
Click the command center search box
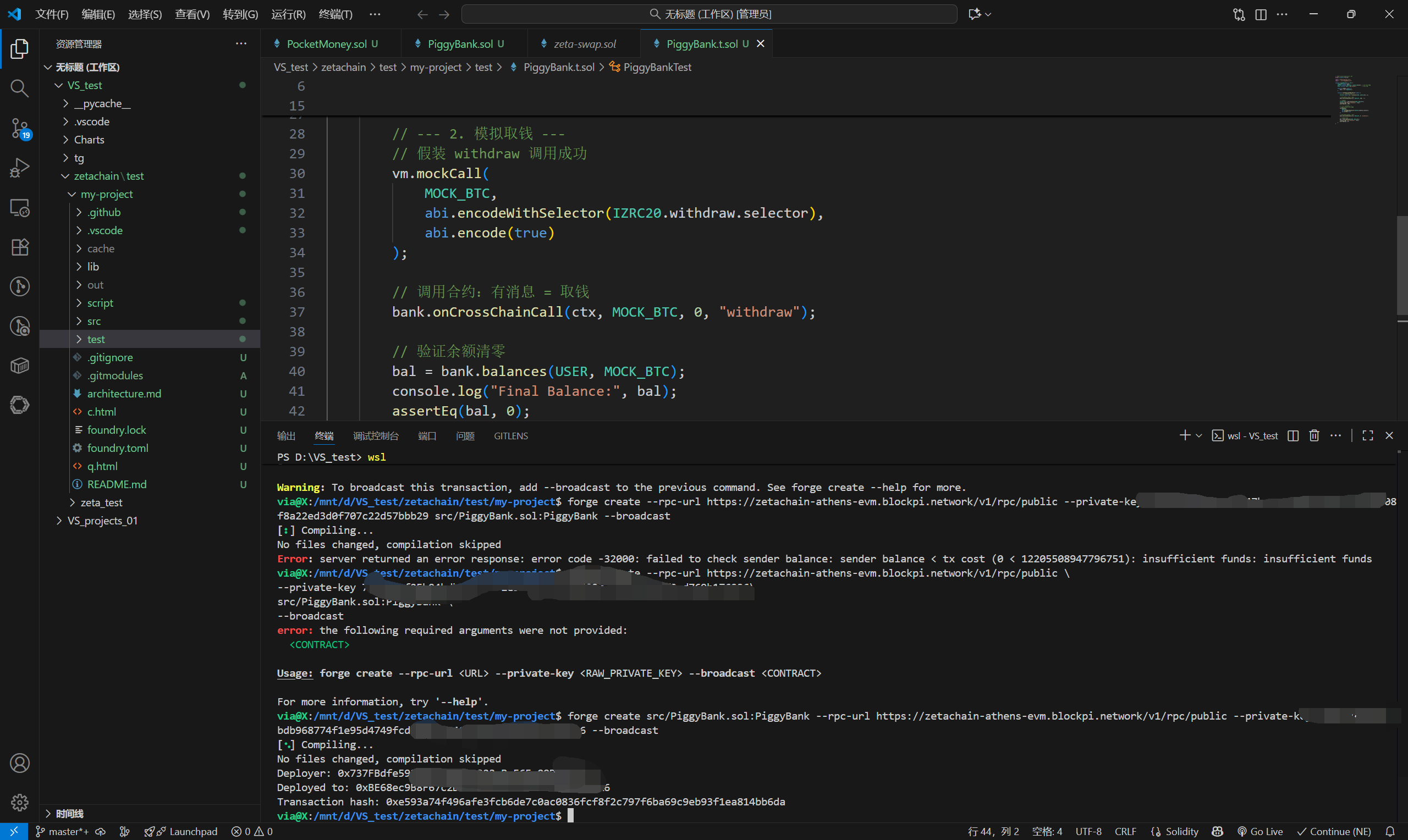710,14
